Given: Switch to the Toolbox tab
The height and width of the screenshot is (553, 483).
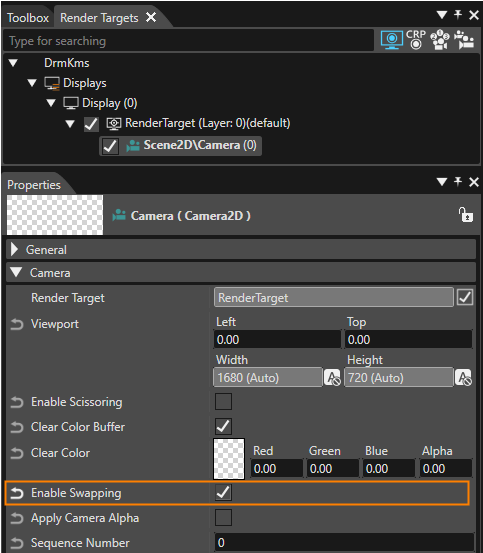Looking at the screenshot, I should [28, 18].
